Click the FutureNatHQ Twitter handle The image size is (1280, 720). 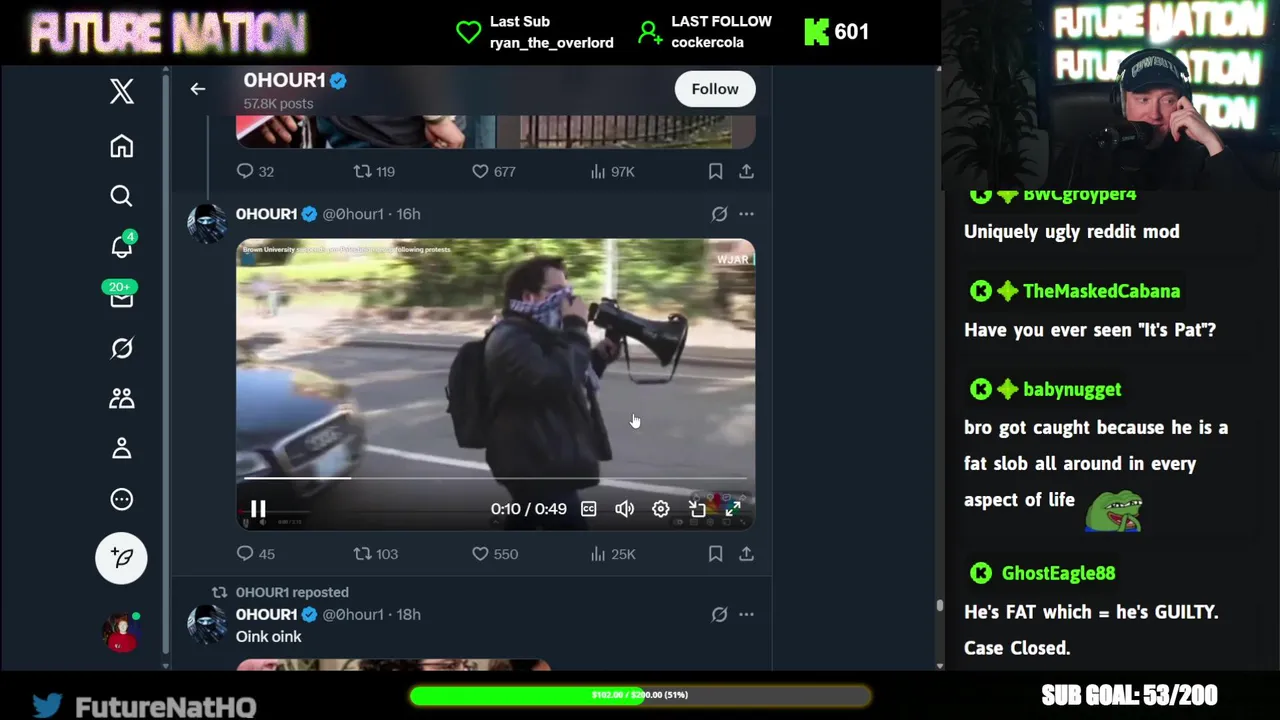(x=165, y=707)
